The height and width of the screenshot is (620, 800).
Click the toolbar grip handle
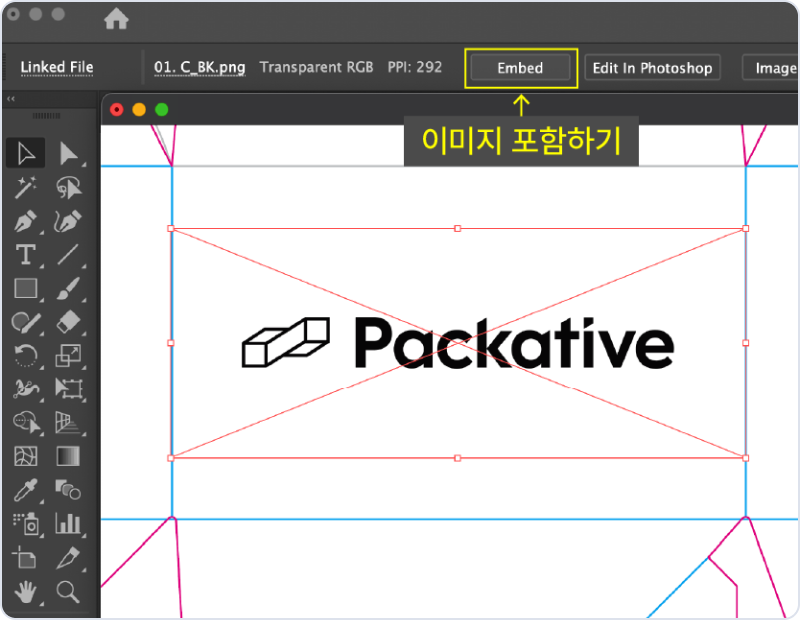pyautogui.click(x=46, y=116)
